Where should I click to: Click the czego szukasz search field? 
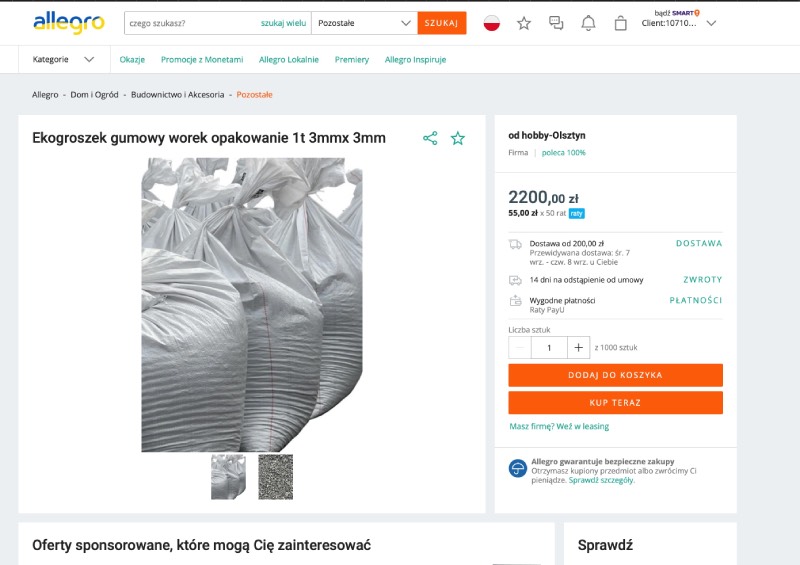pos(191,23)
